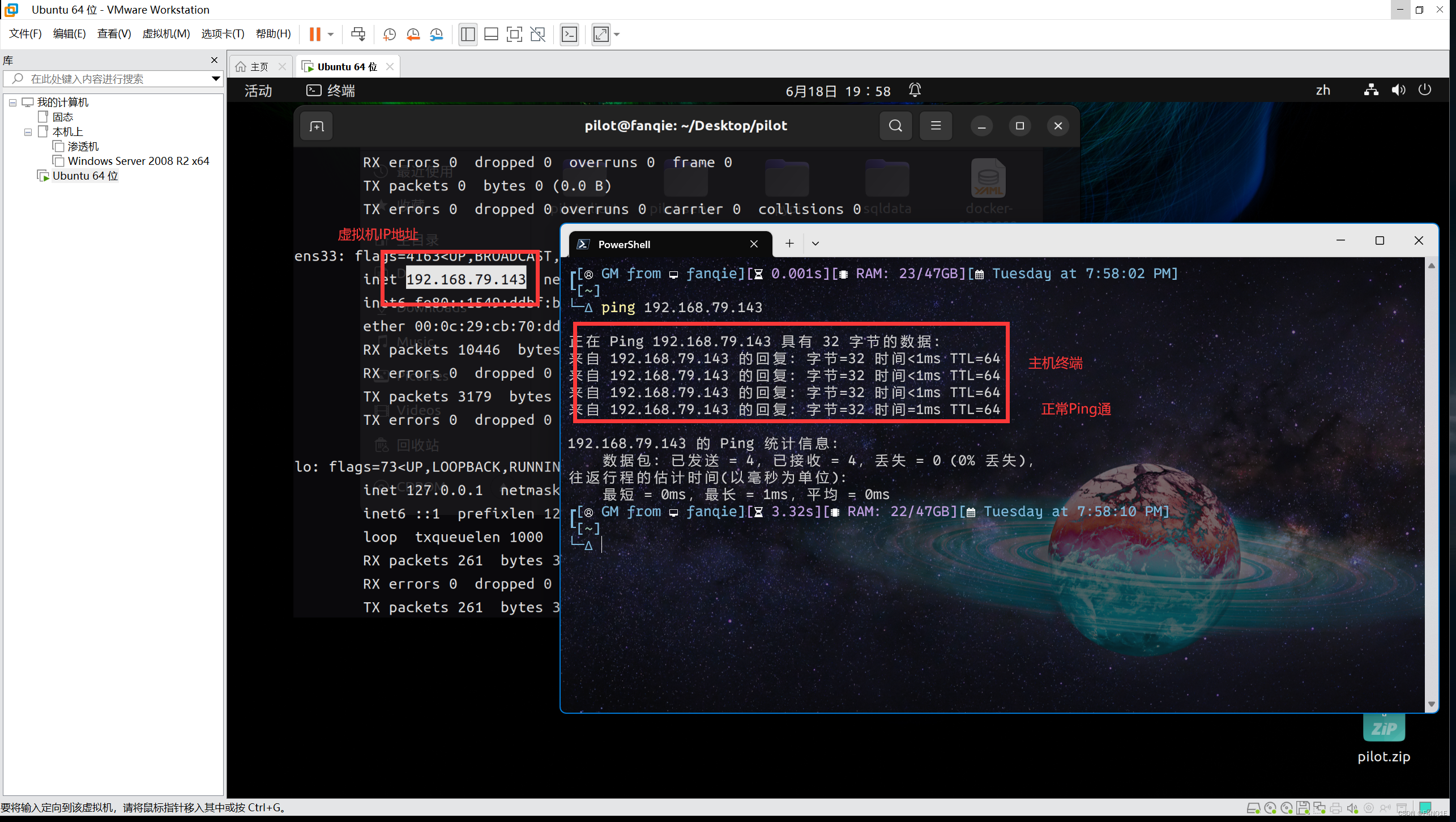Open the 虚拟机(M) menu

pos(165,34)
